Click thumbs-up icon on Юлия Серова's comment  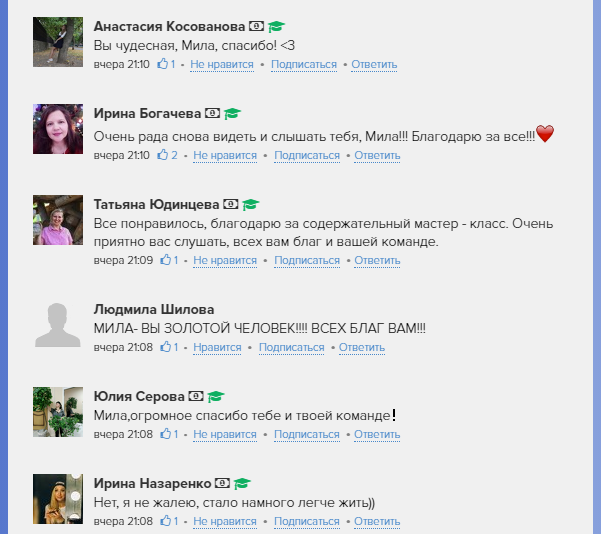[166, 434]
